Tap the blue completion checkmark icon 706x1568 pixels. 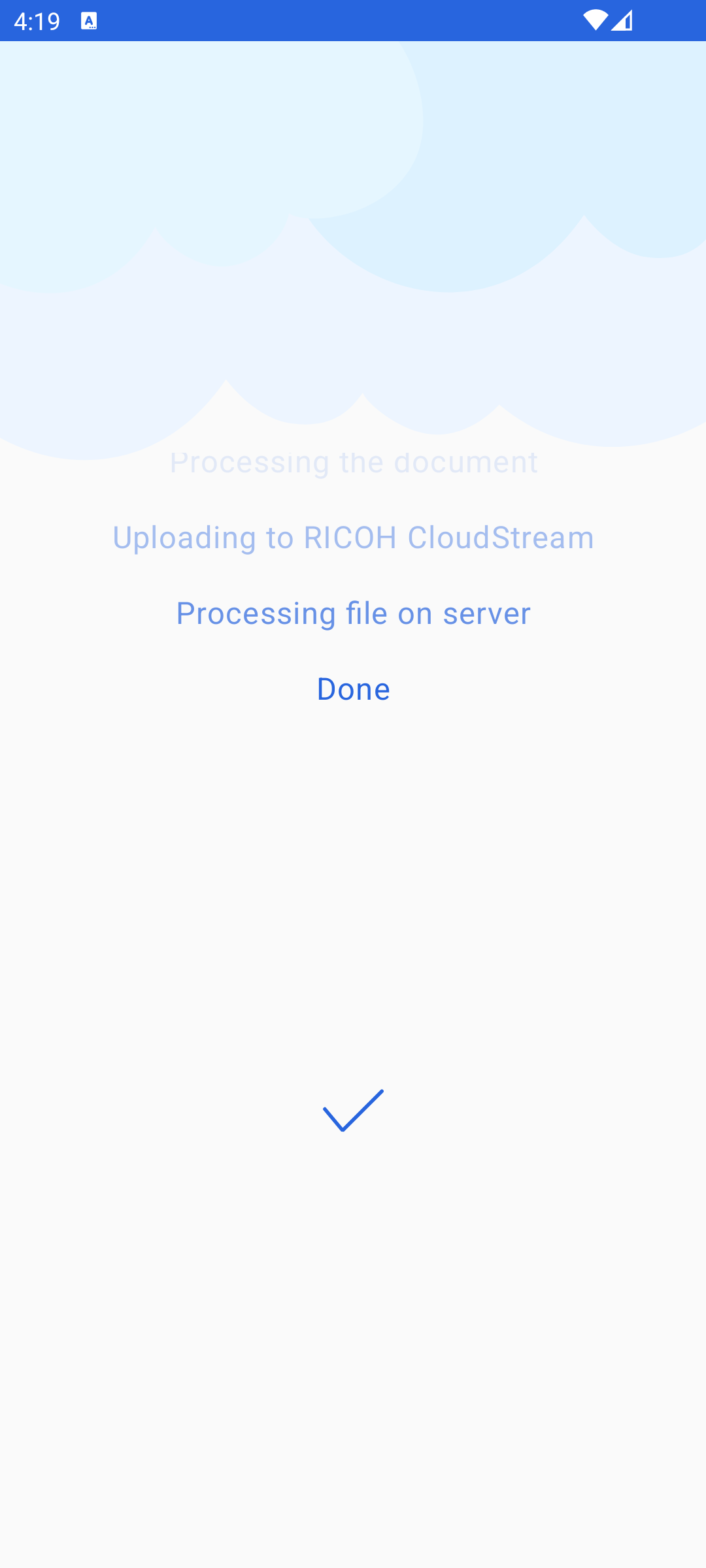353,1110
